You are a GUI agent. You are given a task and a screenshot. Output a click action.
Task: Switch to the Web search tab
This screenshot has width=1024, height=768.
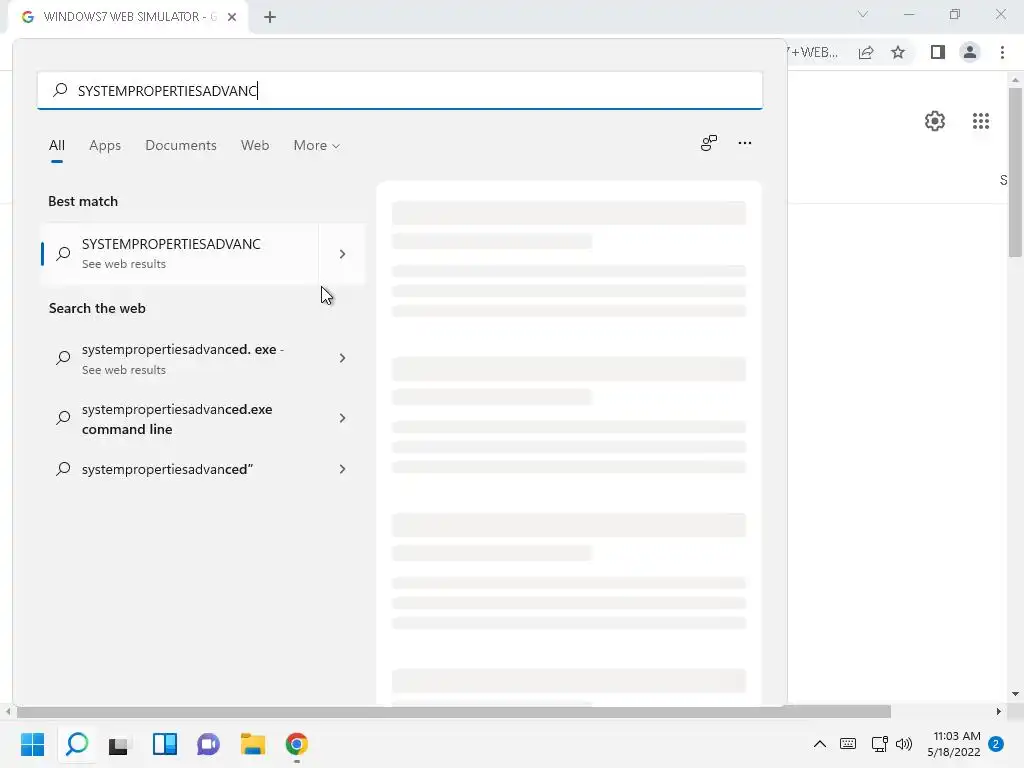(x=255, y=145)
